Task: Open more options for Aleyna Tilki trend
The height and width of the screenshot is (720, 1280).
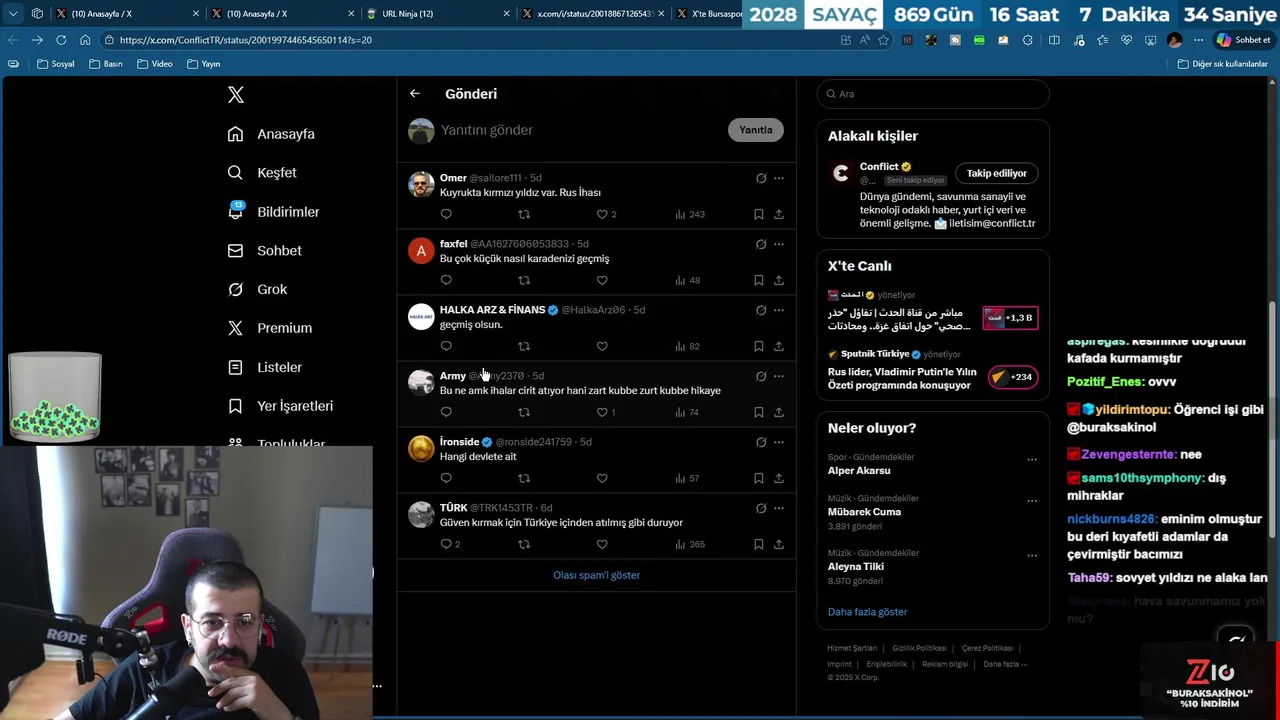Action: pyautogui.click(x=1032, y=556)
